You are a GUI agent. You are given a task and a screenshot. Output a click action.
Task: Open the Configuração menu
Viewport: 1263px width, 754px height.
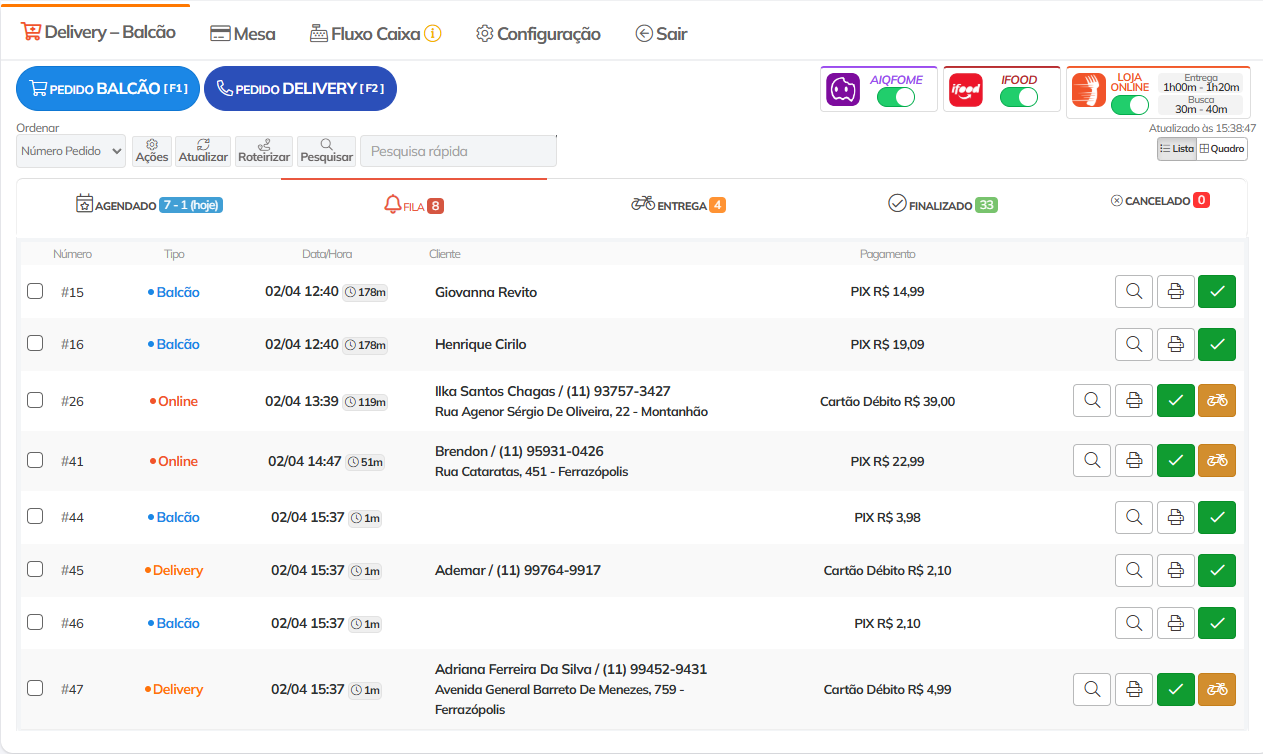(538, 34)
